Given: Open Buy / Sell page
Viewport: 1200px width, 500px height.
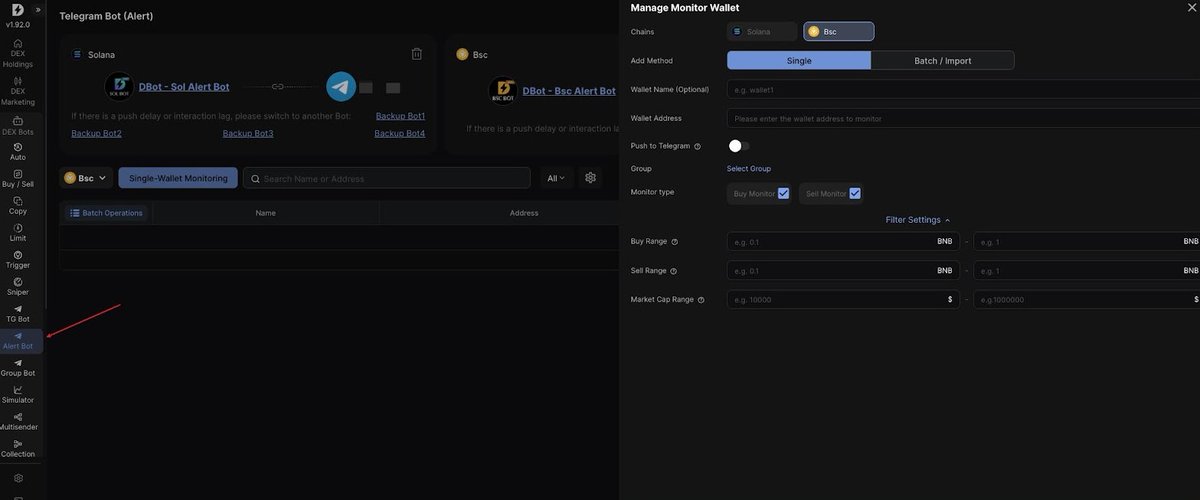Looking at the screenshot, I should pyautogui.click(x=18, y=179).
